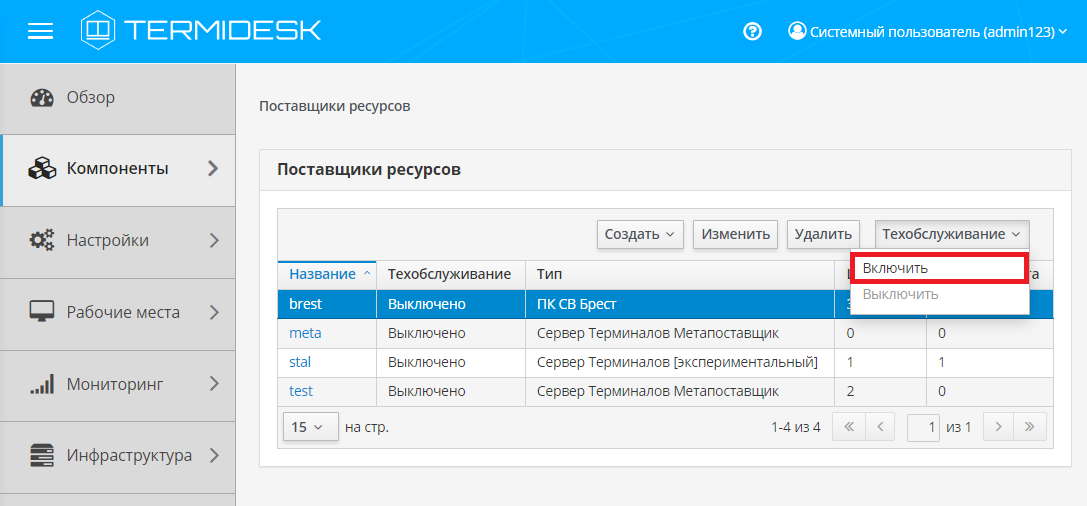The width and height of the screenshot is (1087, 506).
Task: Open the stal provider link
Action: [x=300, y=362]
